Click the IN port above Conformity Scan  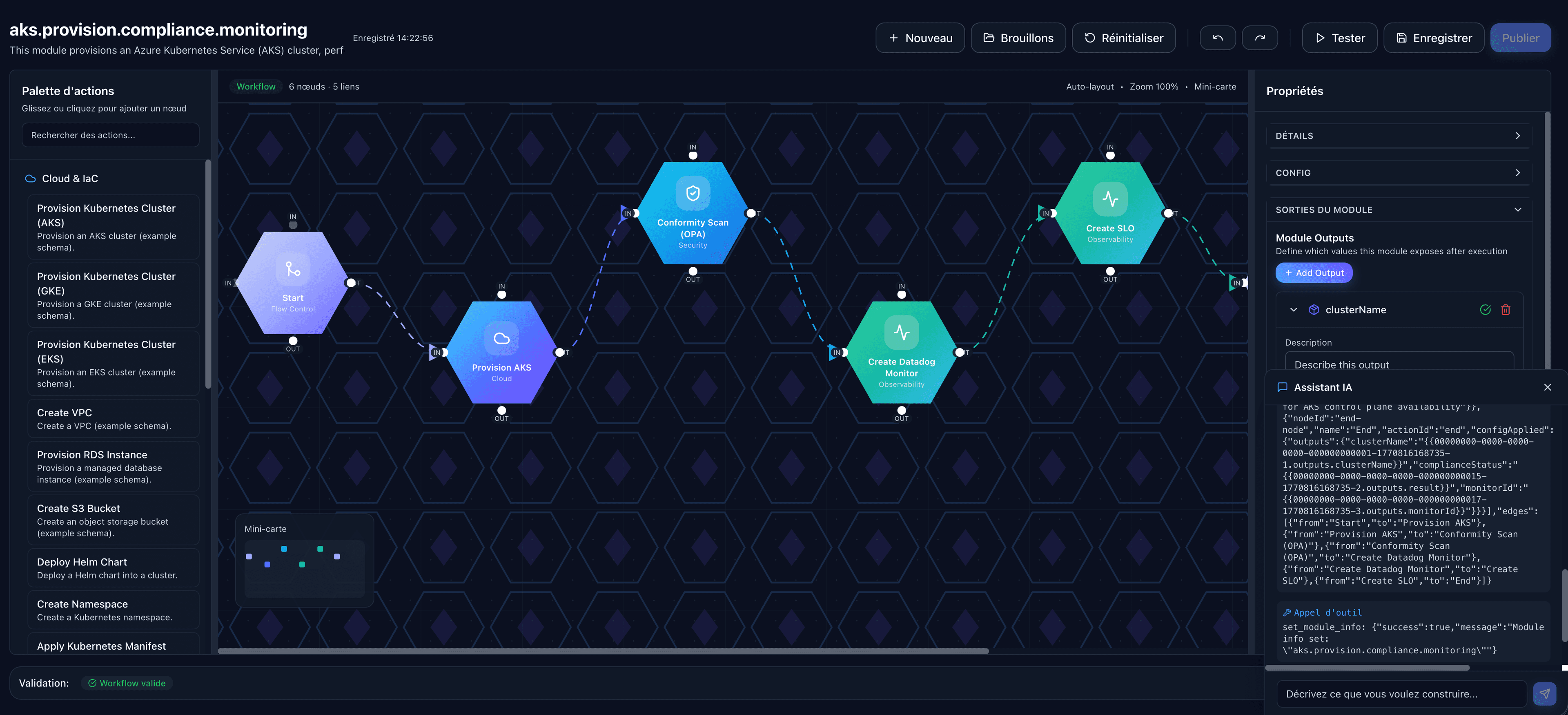coord(693,155)
